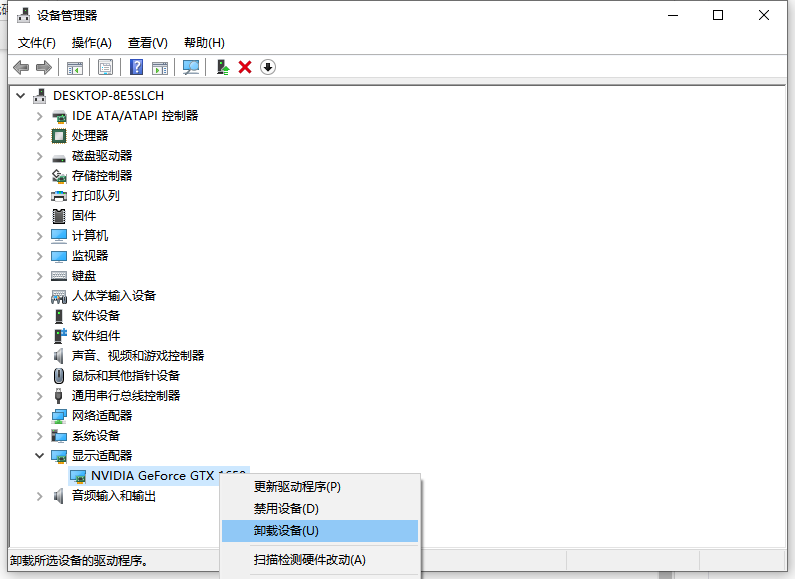
Task: Click the down-arrow disable device toolbar icon
Action: tap(268, 67)
